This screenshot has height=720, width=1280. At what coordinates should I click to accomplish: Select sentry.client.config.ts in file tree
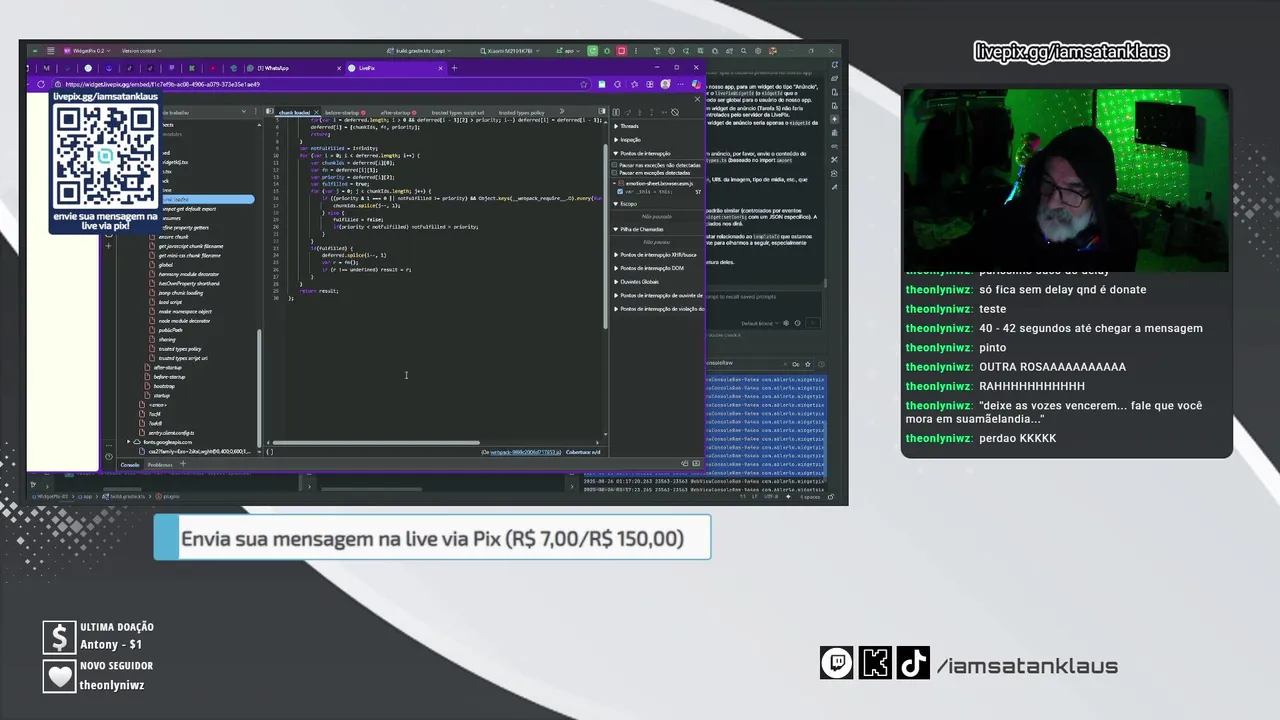coord(171,433)
